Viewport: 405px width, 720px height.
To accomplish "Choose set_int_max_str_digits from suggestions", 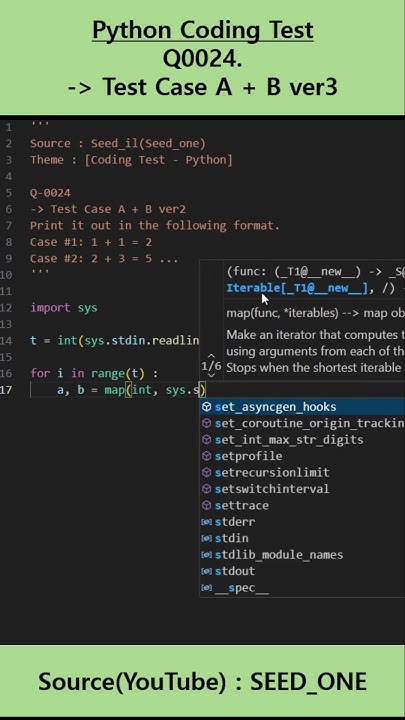I will [x=303, y=439].
